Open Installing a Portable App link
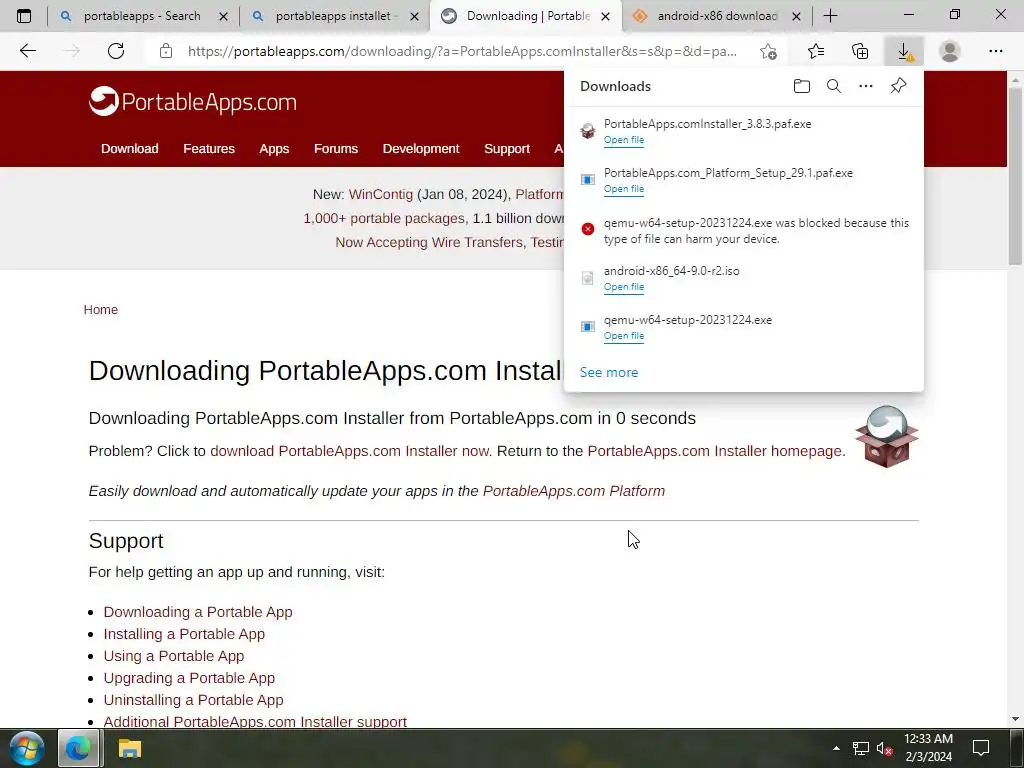This screenshot has height=768, width=1024. click(x=184, y=634)
